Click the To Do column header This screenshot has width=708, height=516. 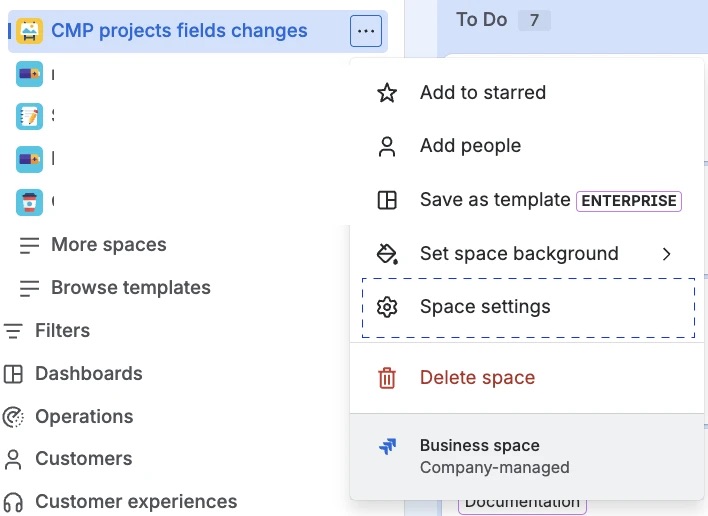[x=481, y=20]
